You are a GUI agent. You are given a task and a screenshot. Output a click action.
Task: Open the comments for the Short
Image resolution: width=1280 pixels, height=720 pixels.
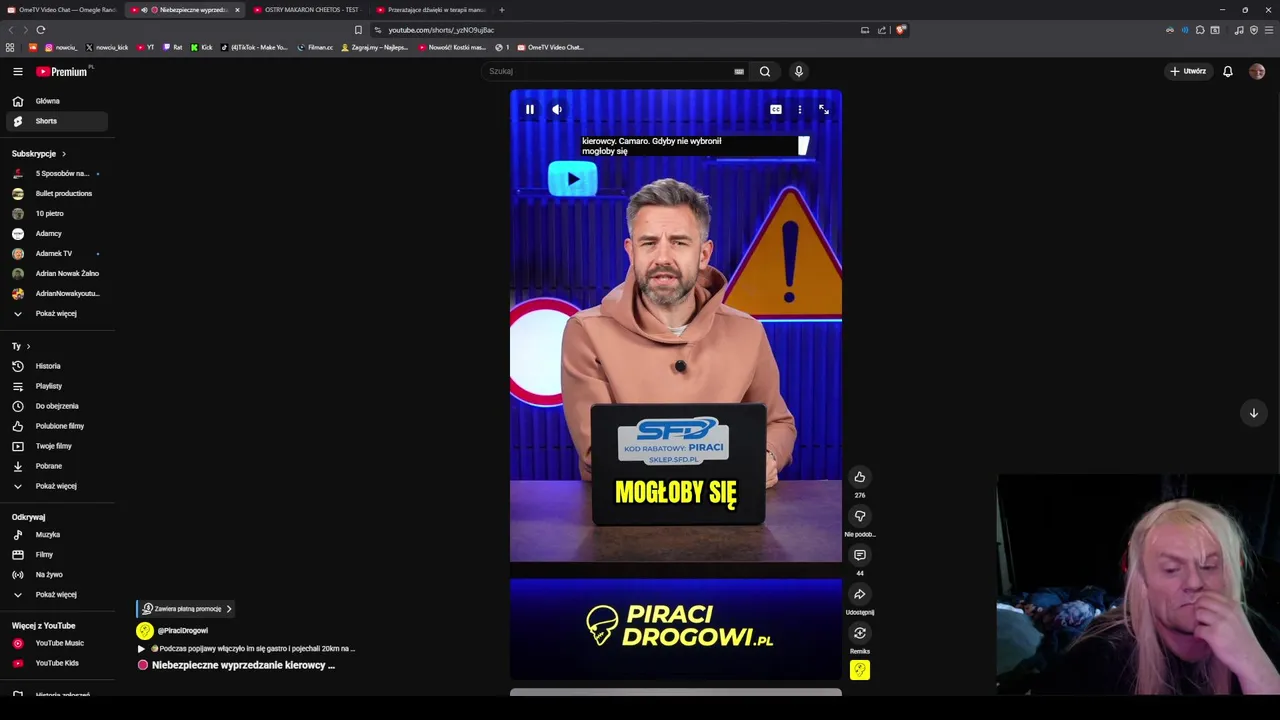pyautogui.click(x=860, y=555)
